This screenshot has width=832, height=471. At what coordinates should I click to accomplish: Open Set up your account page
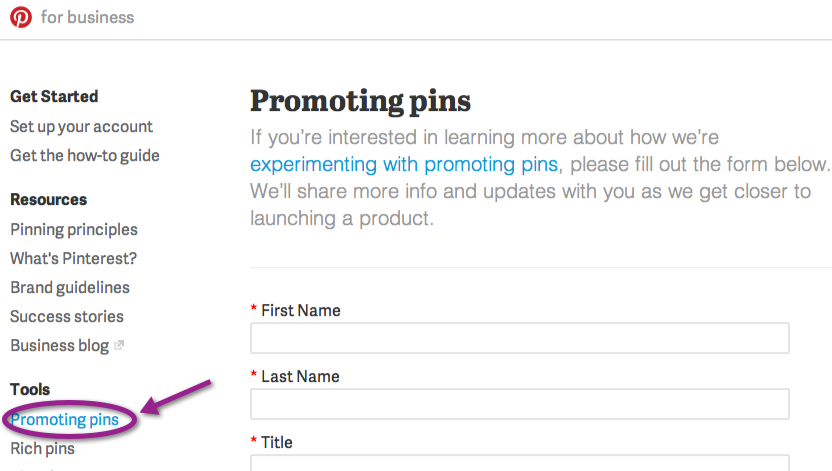coord(81,127)
